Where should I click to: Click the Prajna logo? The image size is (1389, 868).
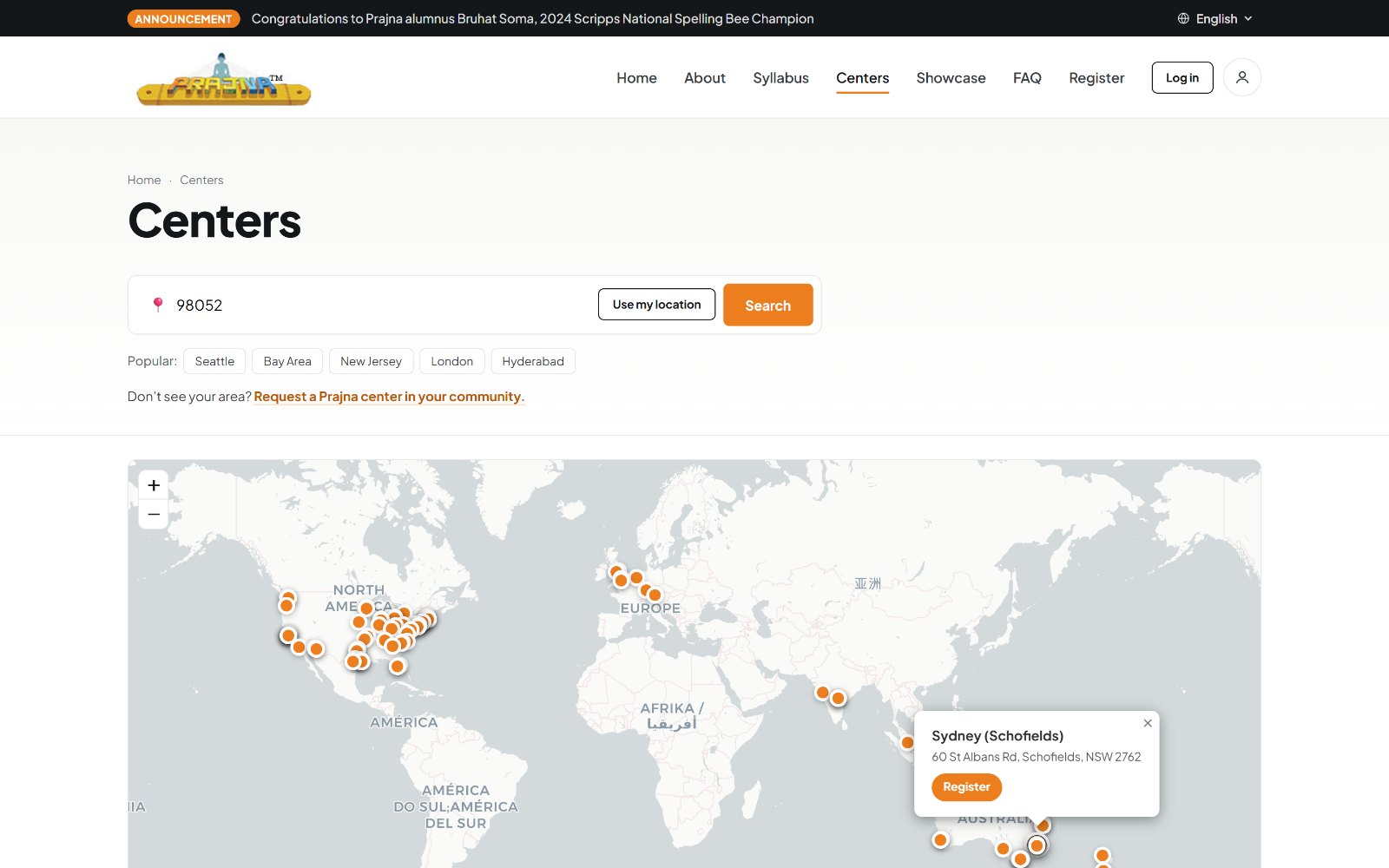223,79
